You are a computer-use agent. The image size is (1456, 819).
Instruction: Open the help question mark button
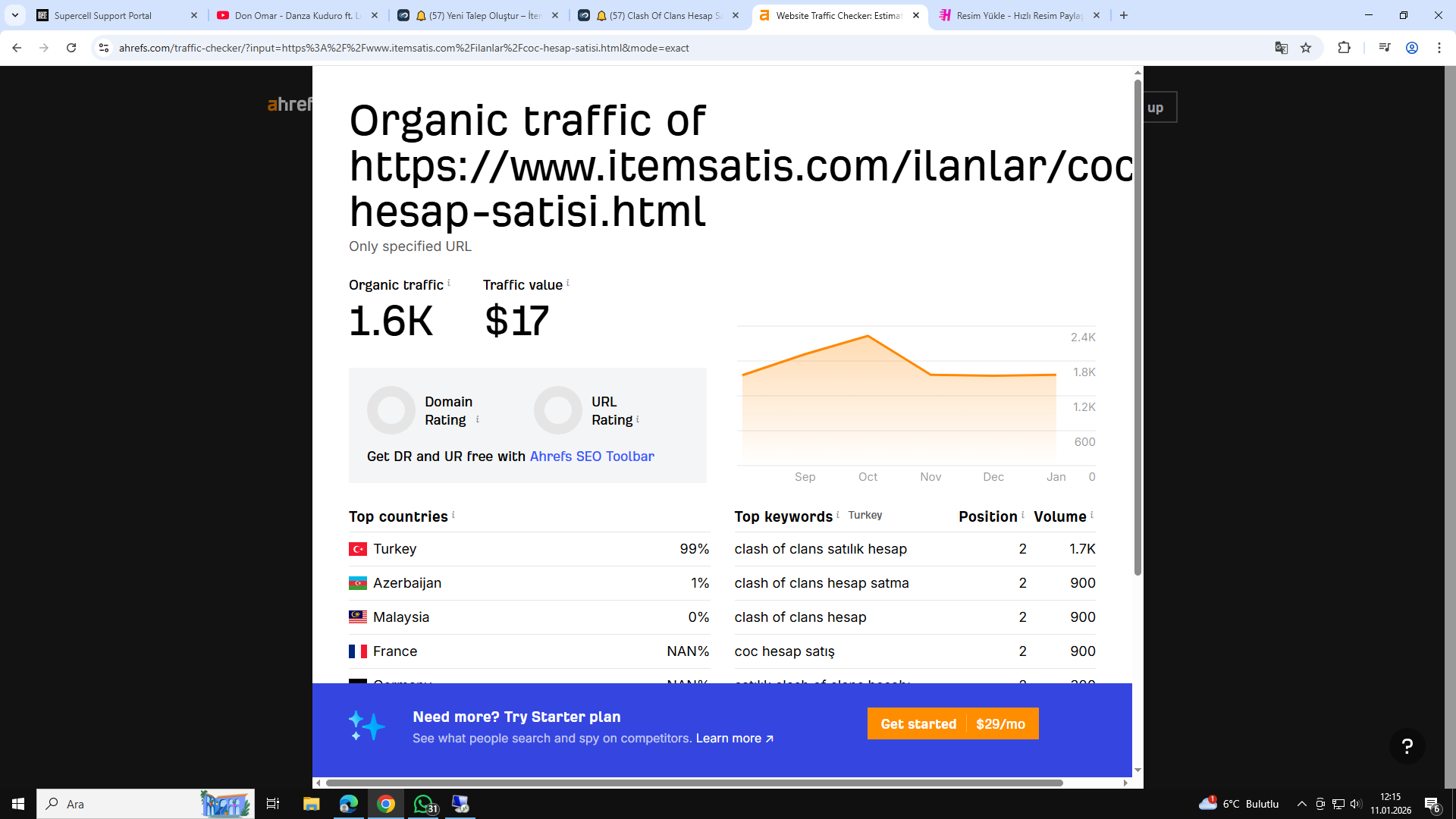coord(1407,746)
